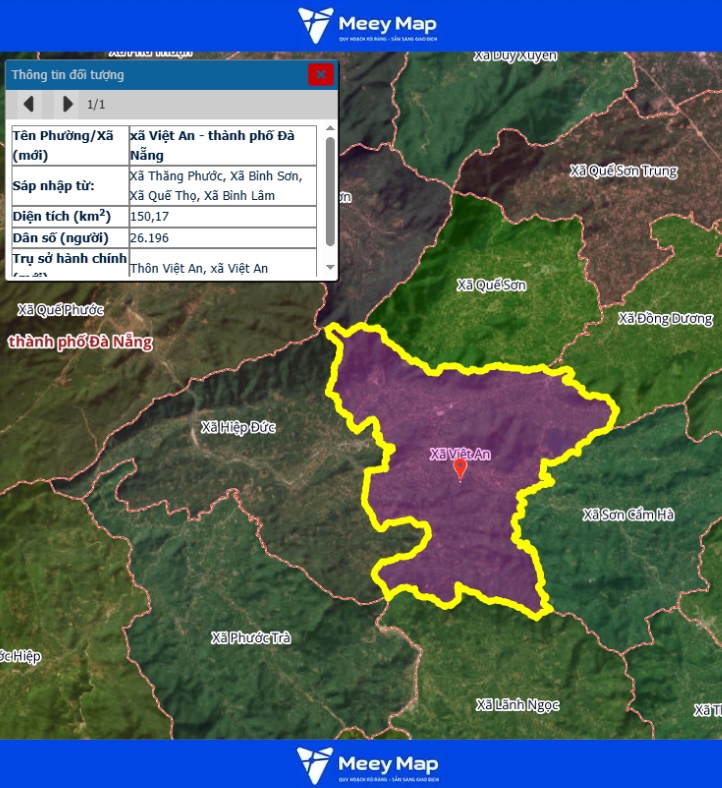Select the Xã Đồng Dương map label
The image size is (722, 788).
(x=665, y=319)
